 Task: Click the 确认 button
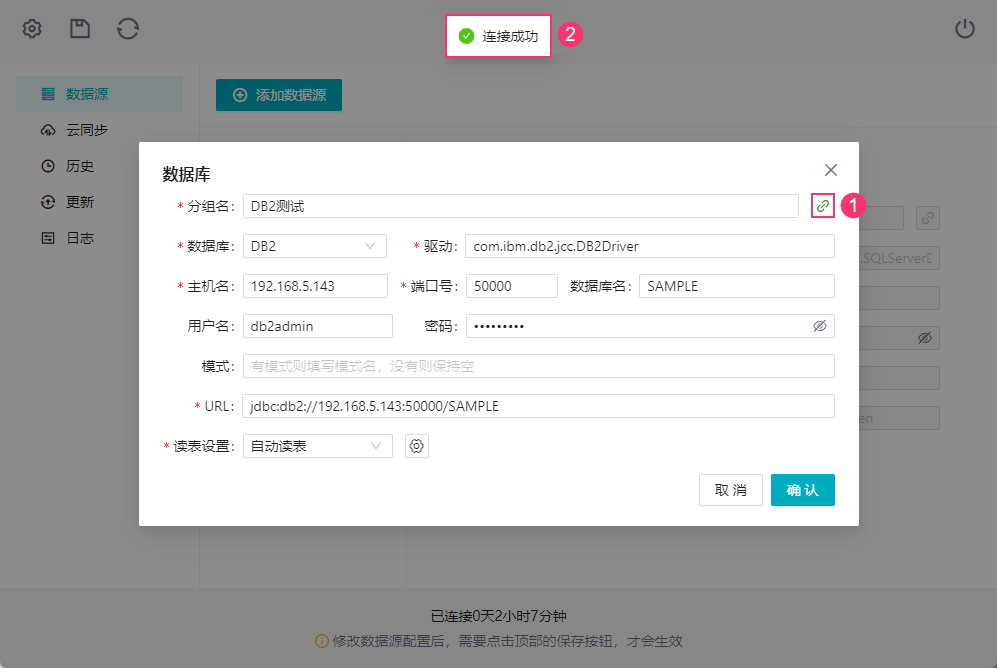pos(802,490)
